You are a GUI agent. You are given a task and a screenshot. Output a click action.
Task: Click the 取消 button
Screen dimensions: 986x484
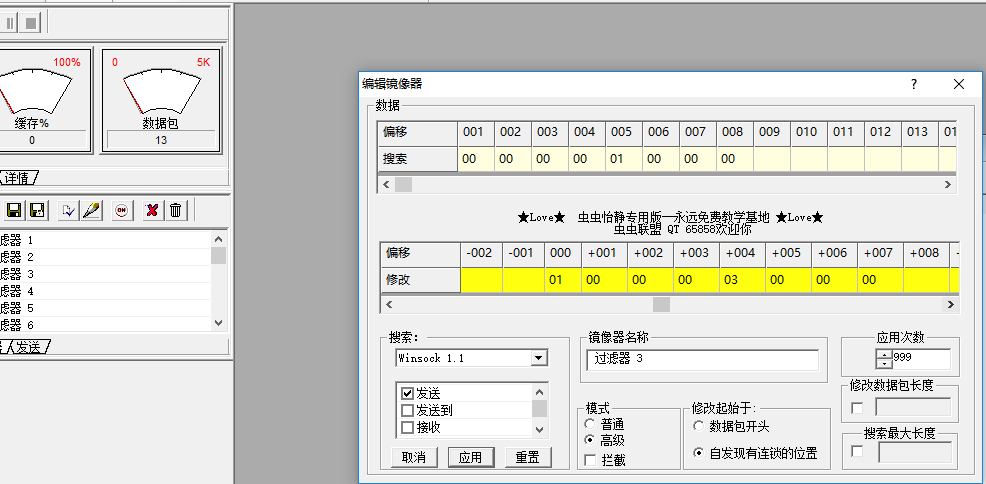pos(413,457)
